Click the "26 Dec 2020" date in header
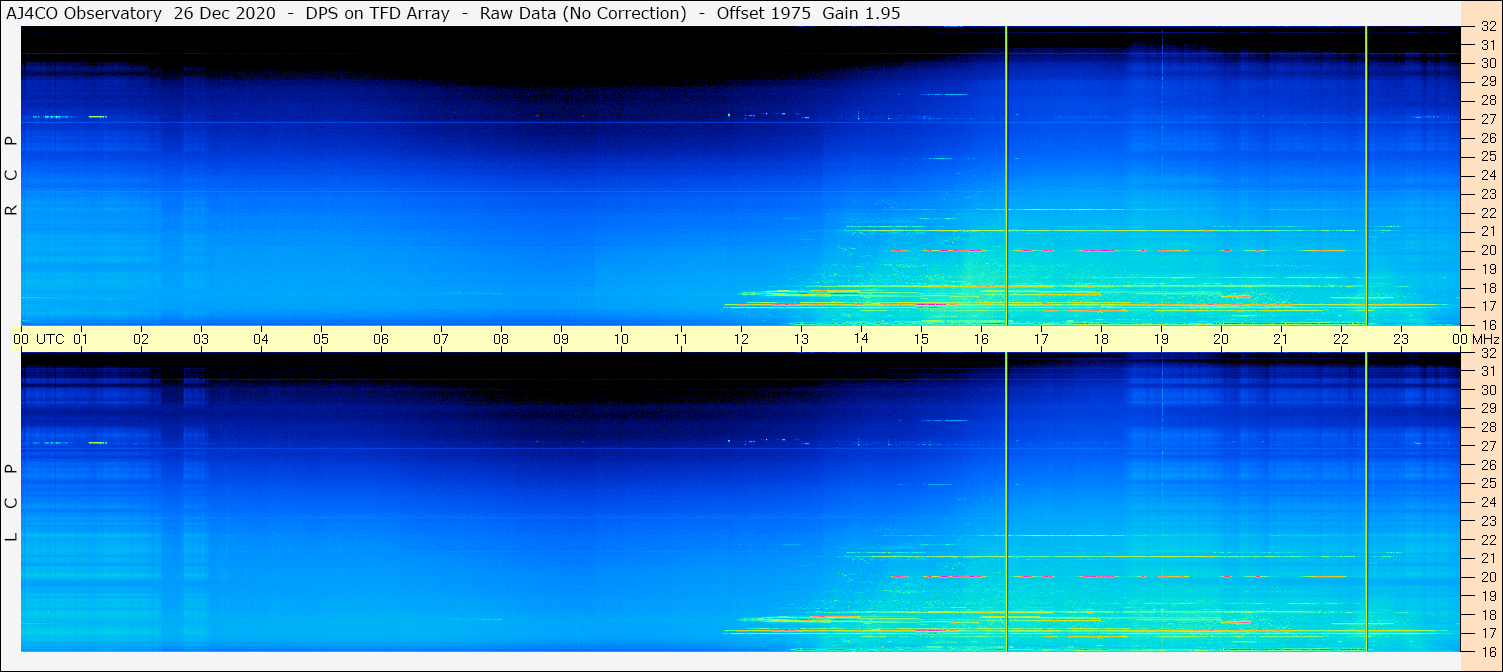1503x672 pixels. click(x=229, y=13)
